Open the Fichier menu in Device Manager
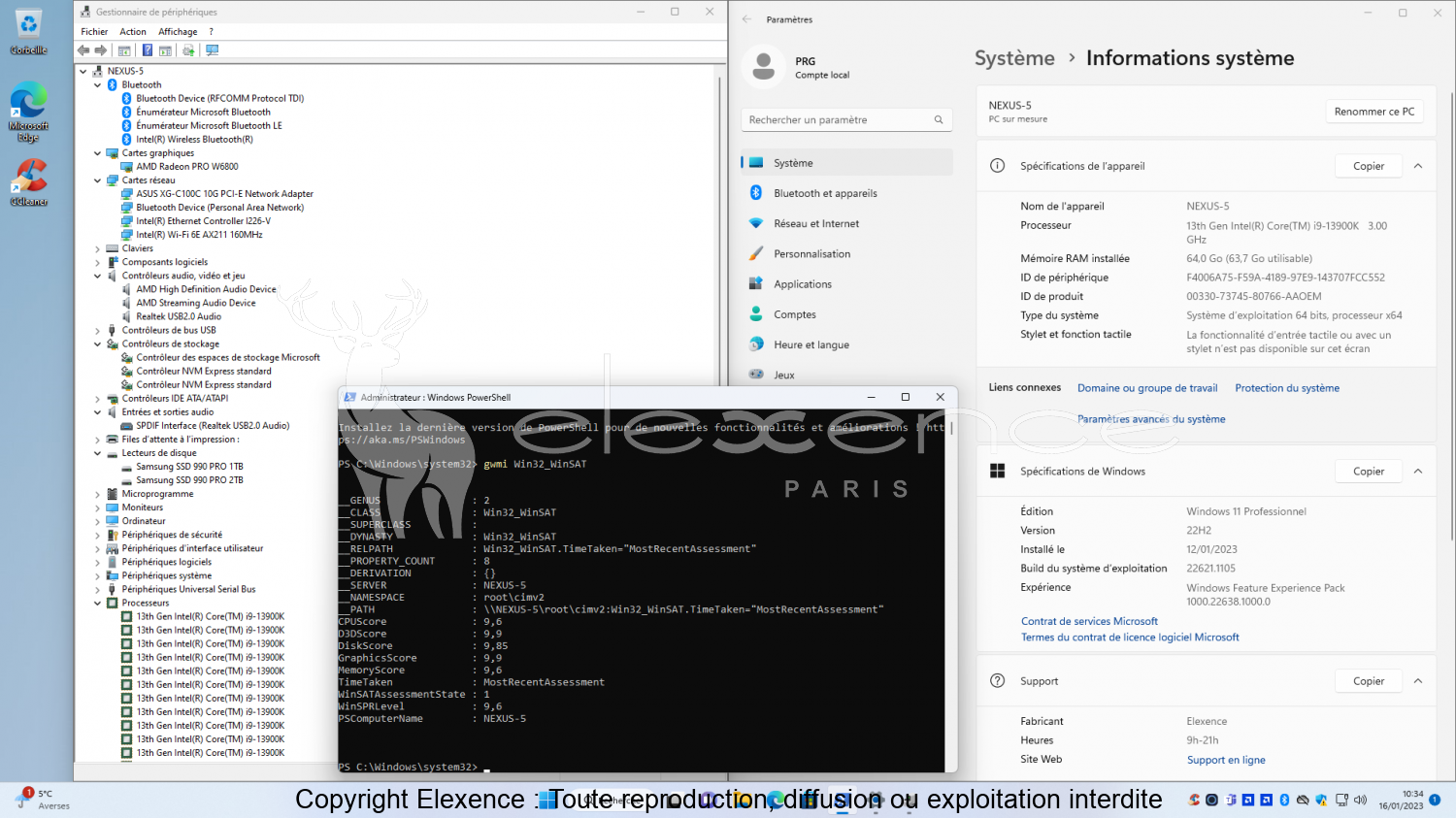 tap(94, 32)
